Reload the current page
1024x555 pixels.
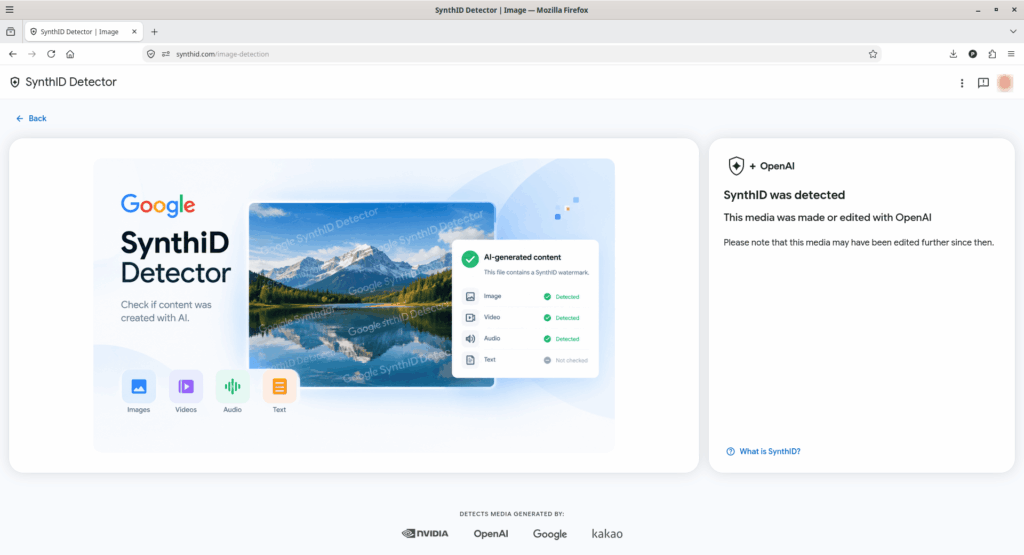(x=51, y=54)
